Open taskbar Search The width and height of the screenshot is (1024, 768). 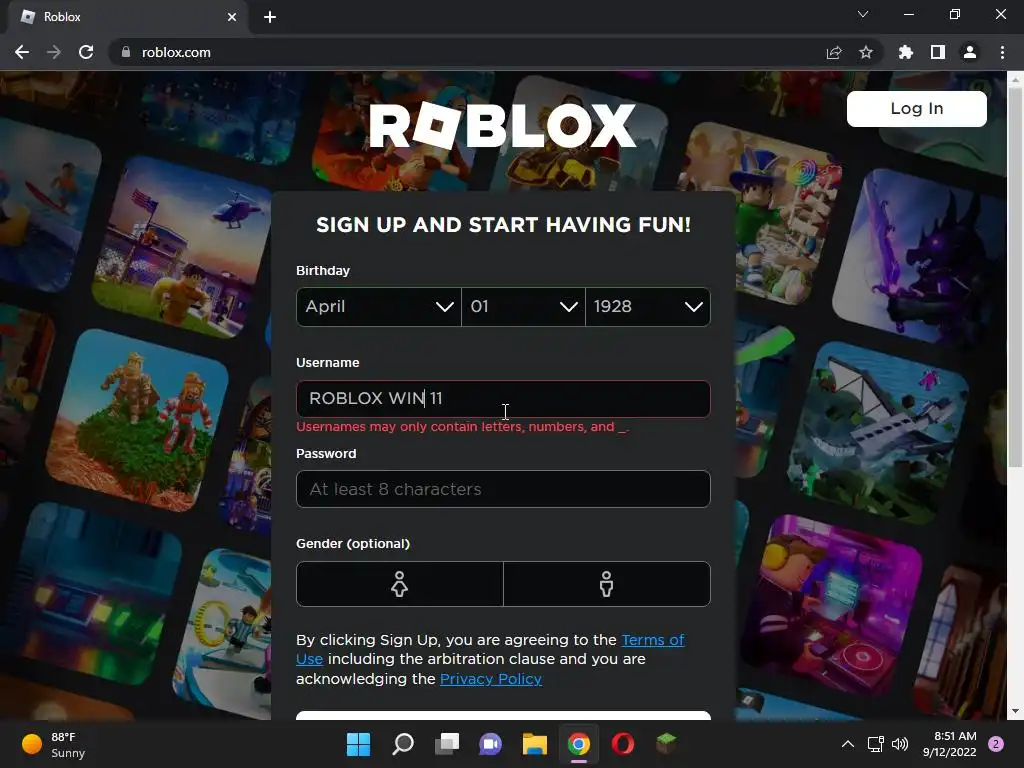402,744
